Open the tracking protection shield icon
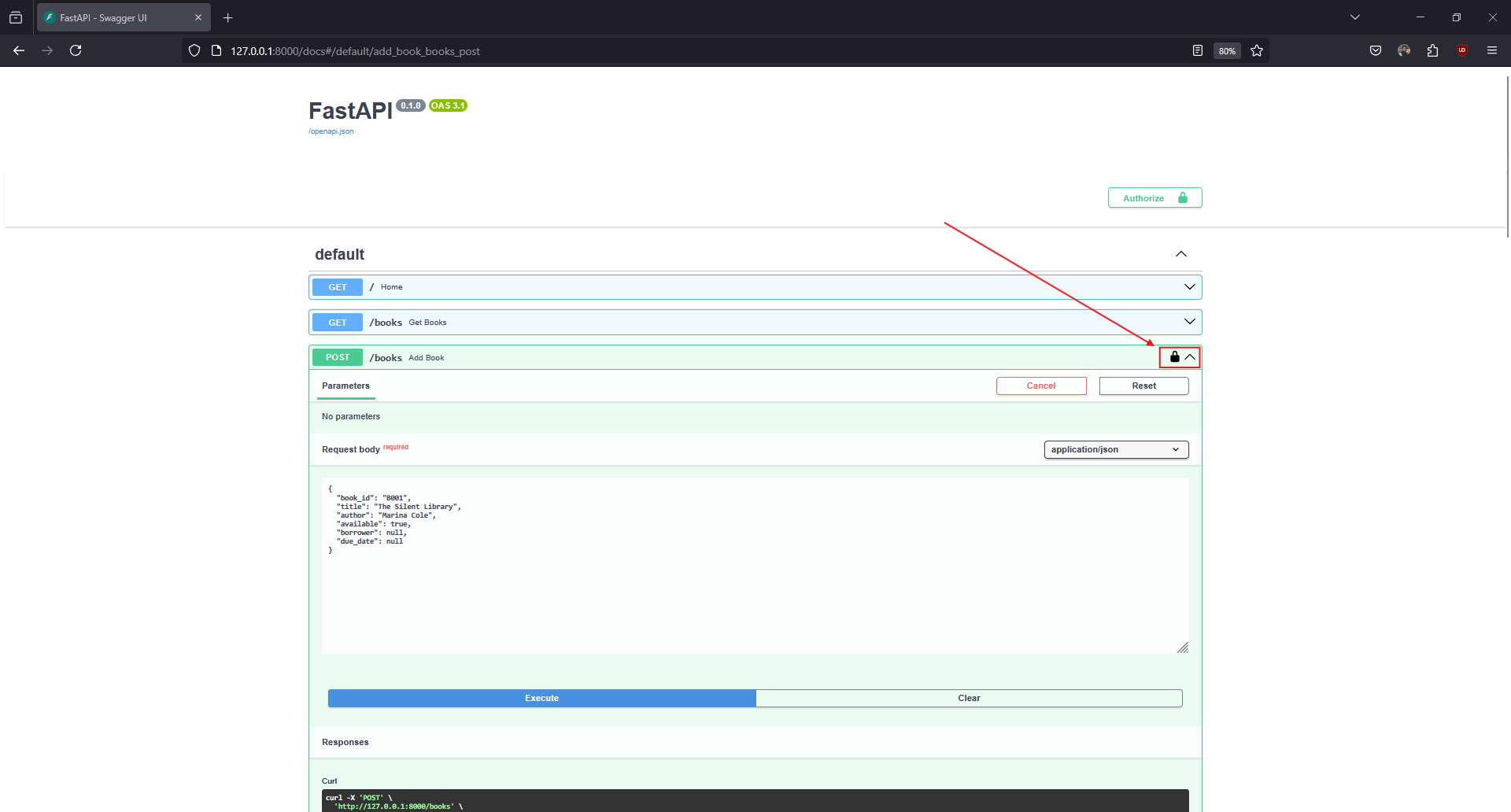 (194, 50)
